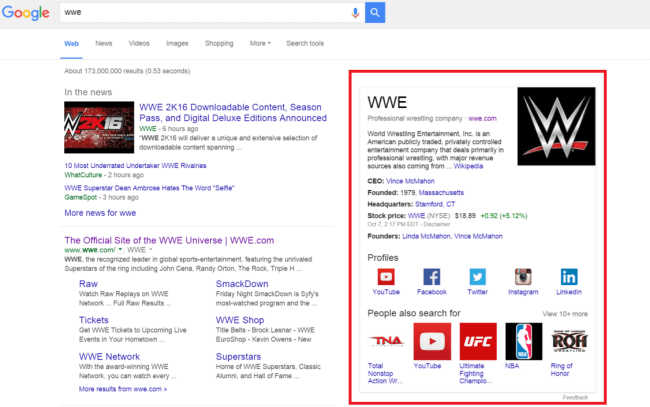The width and height of the screenshot is (650, 407).
Task: Click the More news for wwe link
Action: click(x=100, y=213)
